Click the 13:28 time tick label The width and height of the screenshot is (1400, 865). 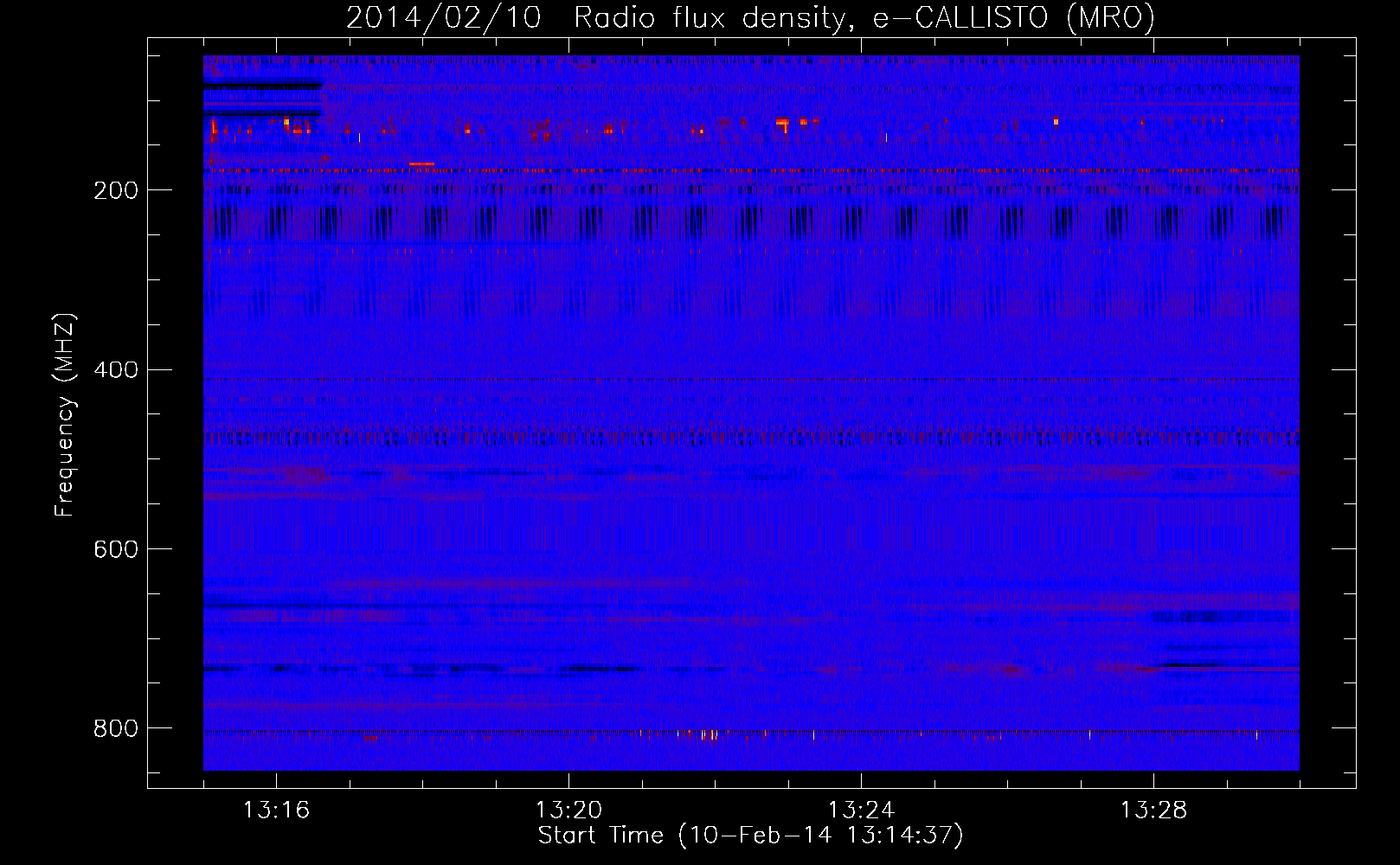(1153, 811)
